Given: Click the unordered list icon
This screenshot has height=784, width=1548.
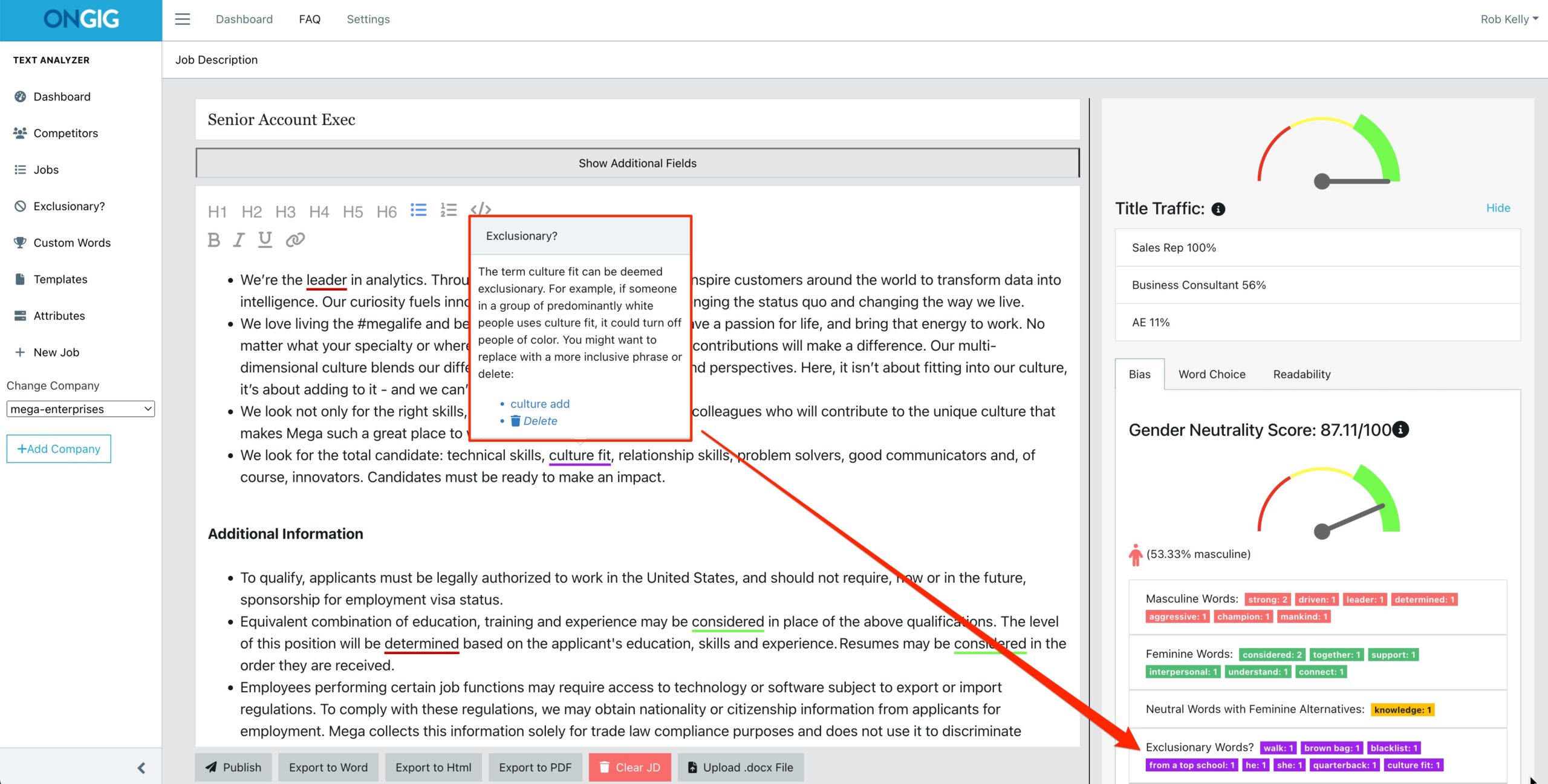Looking at the screenshot, I should point(419,211).
